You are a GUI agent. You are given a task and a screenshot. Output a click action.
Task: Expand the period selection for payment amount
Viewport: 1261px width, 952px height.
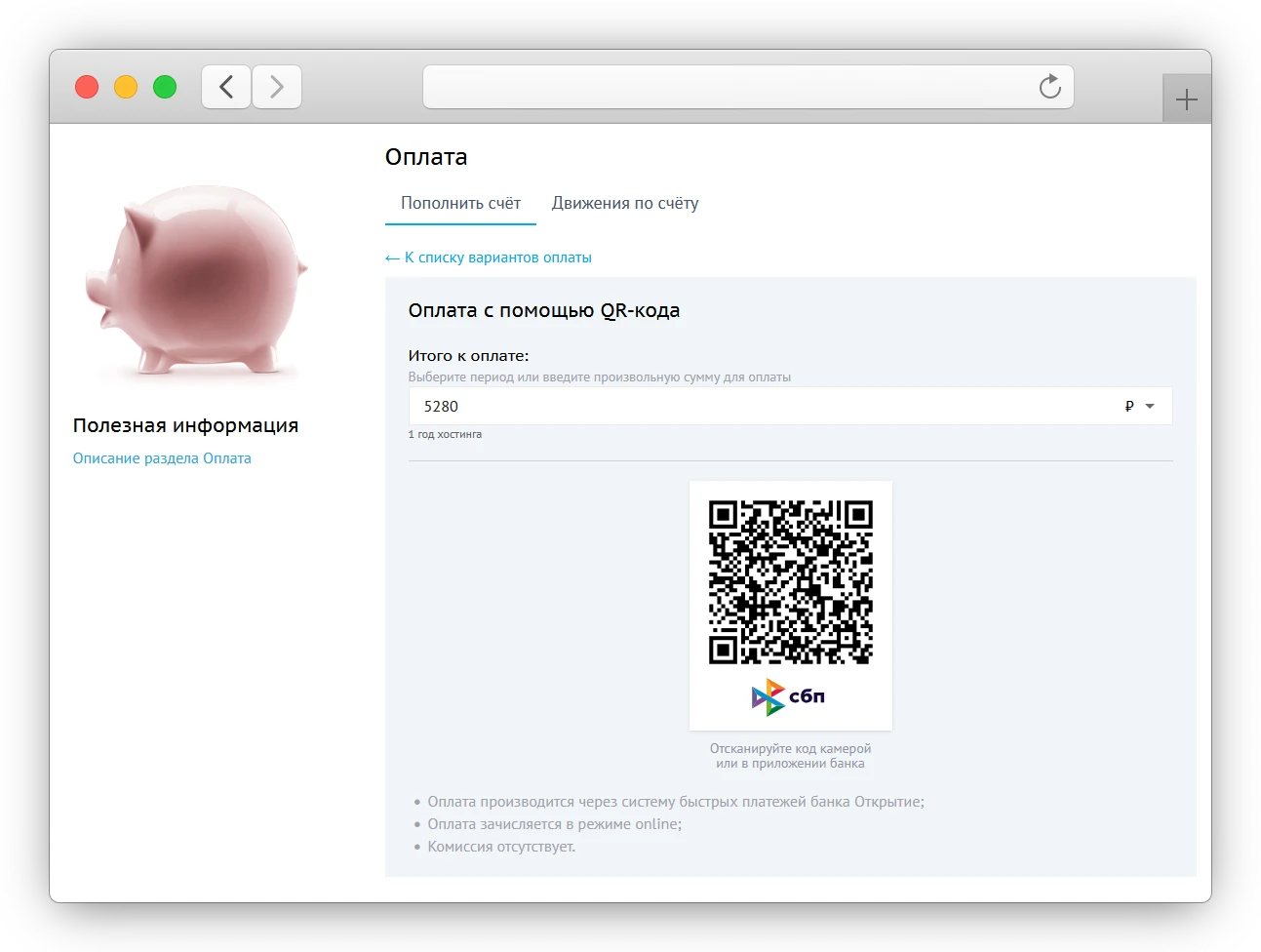1150,407
